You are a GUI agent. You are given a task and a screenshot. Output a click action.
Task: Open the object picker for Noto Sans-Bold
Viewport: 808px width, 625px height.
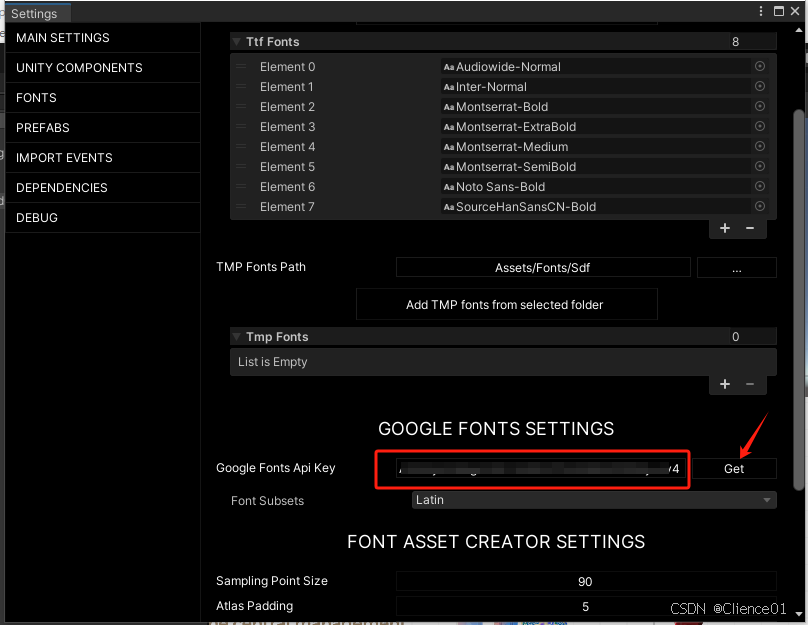point(759,186)
